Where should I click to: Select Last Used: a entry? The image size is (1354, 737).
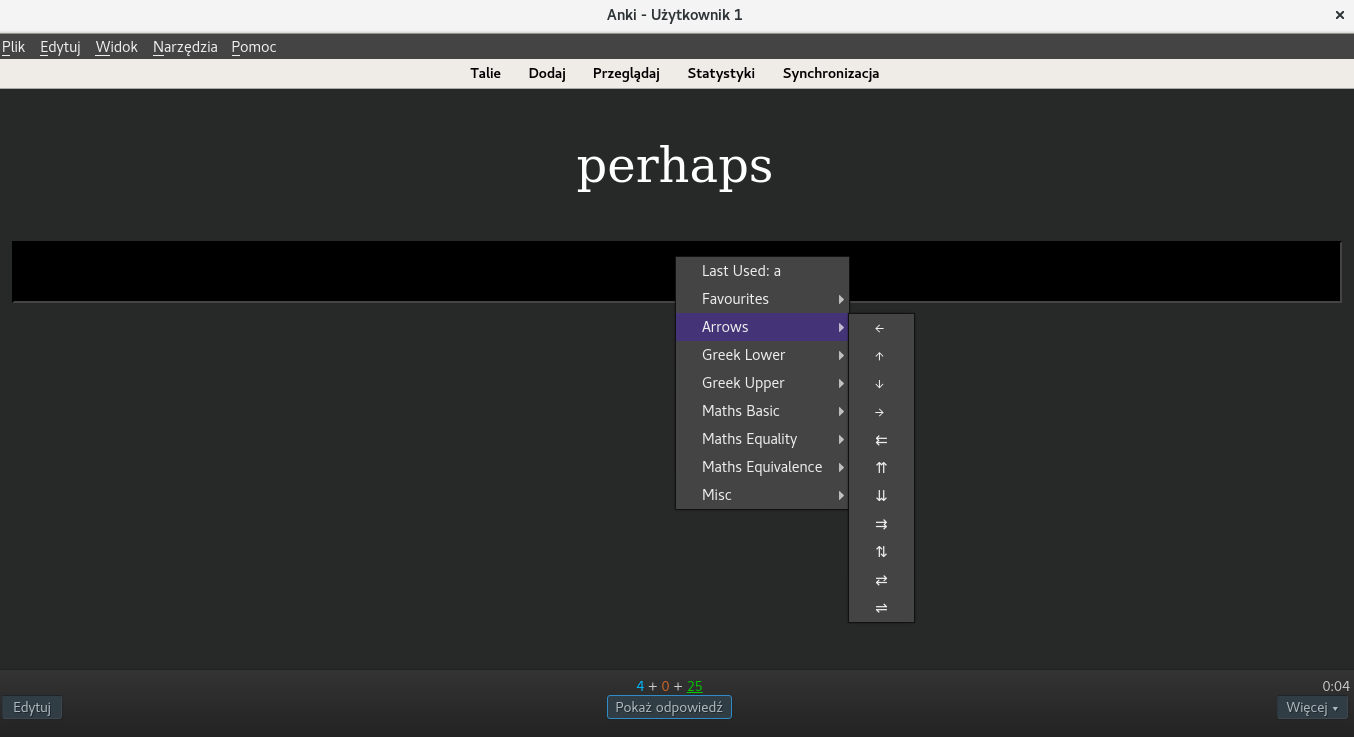pyautogui.click(x=741, y=270)
